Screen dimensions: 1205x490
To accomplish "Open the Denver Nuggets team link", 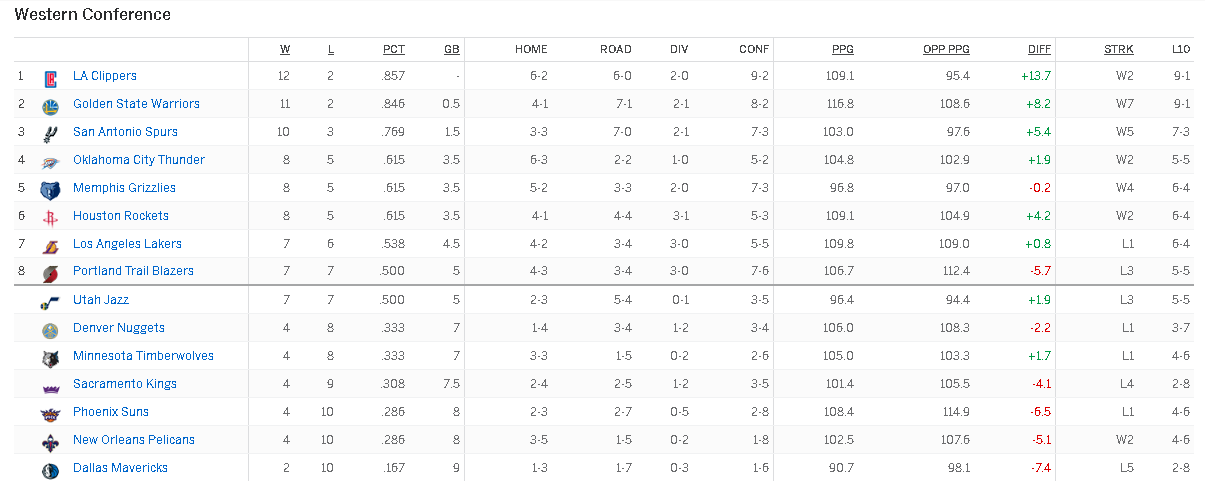I will (x=119, y=328).
